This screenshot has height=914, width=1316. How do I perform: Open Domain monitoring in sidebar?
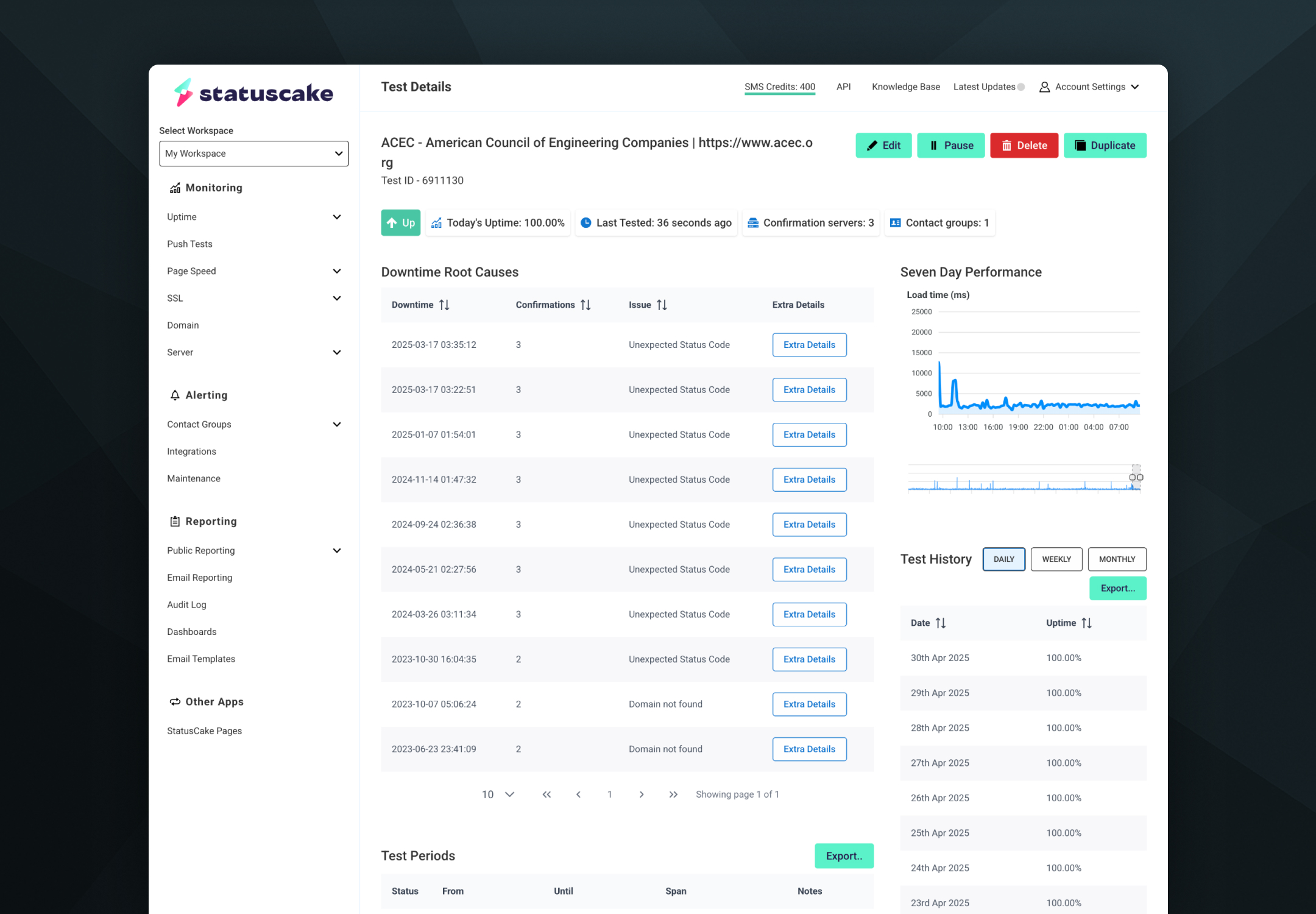(x=183, y=325)
